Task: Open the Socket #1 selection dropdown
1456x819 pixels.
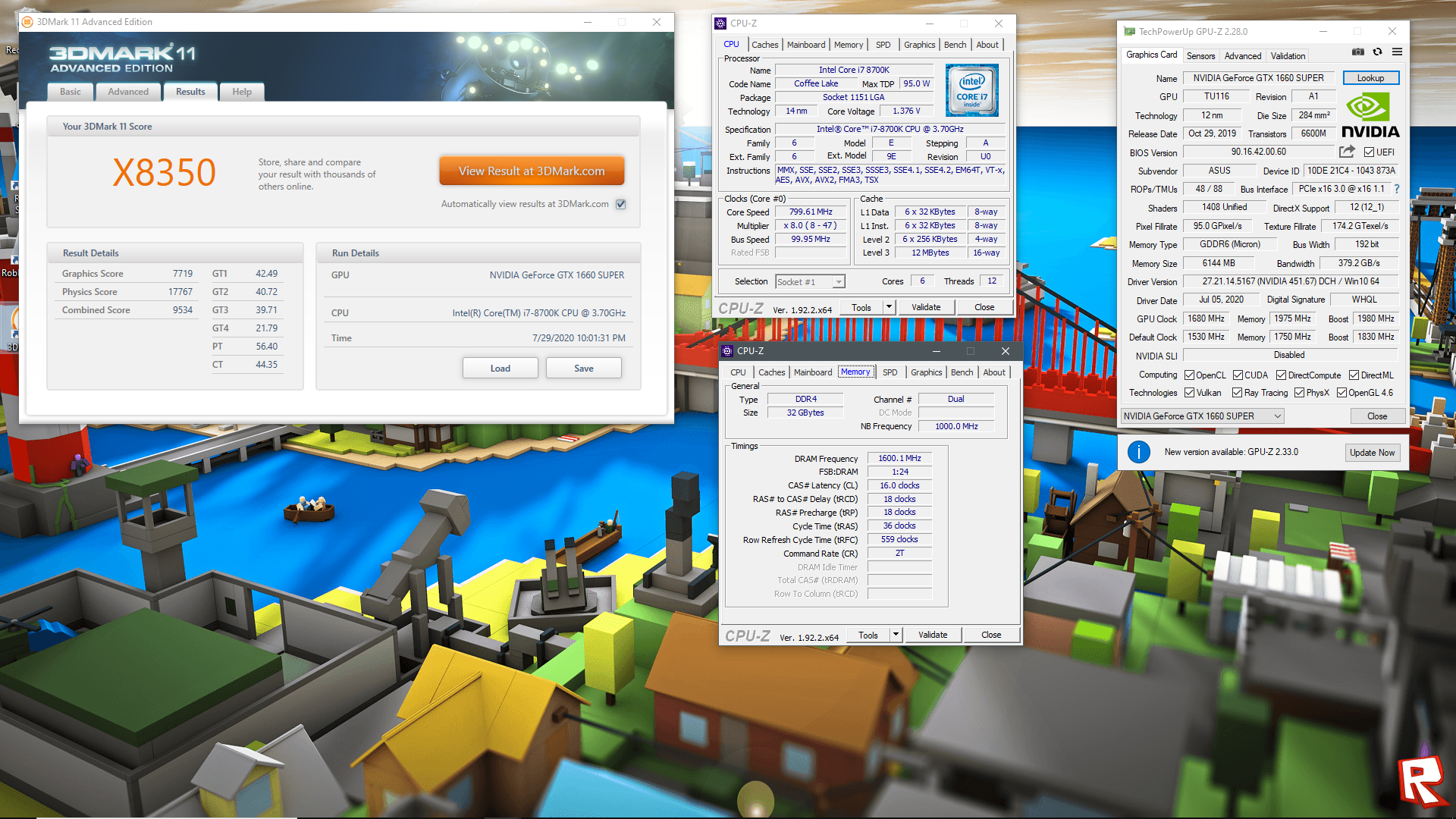Action: click(x=810, y=282)
